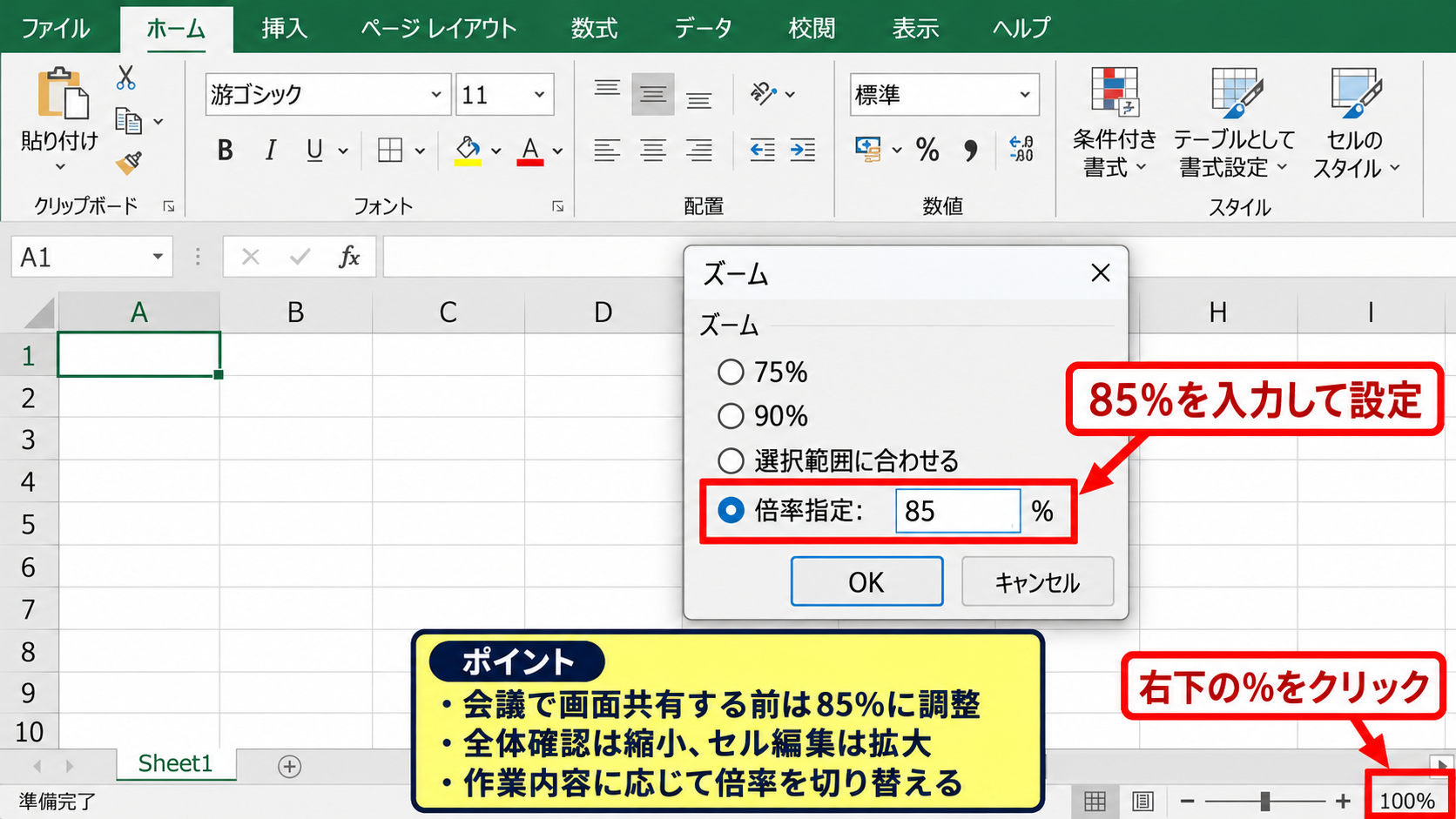This screenshot has width=1456, height=819.
Task: Select the Format Painter brush icon
Action: point(129,162)
